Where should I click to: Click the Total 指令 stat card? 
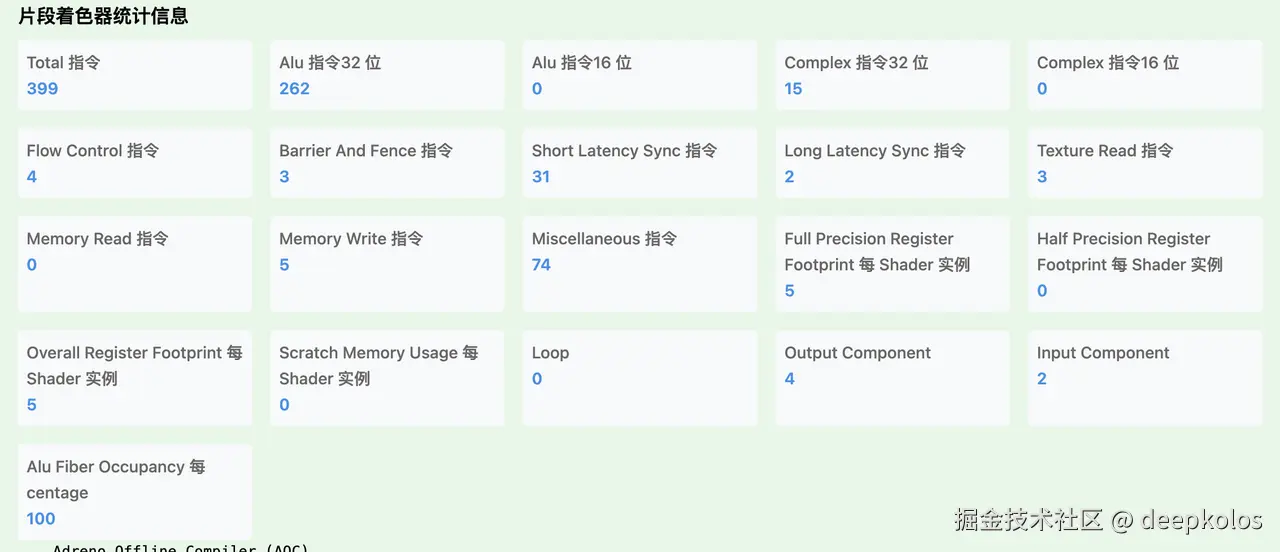point(135,75)
